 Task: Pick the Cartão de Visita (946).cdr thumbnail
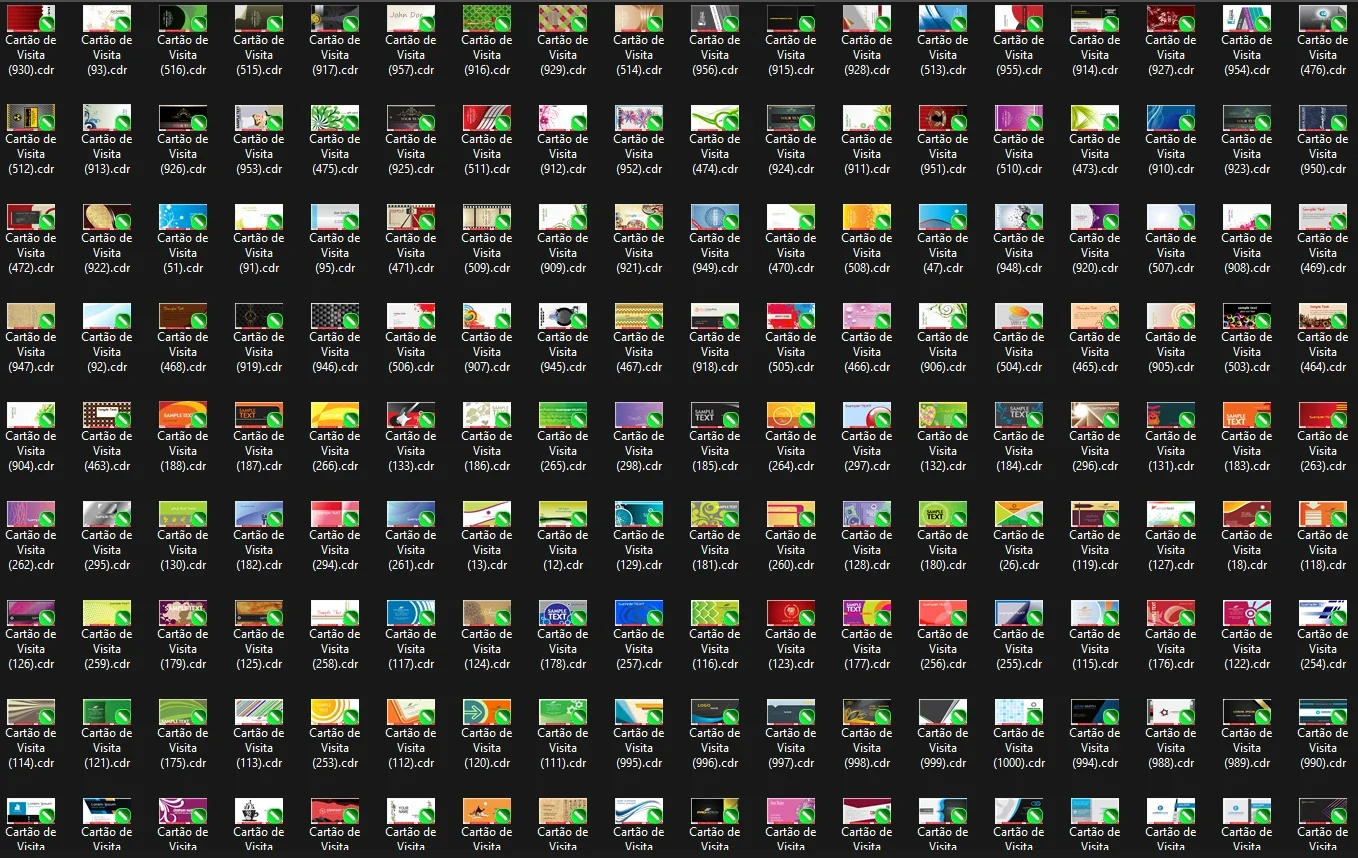click(x=335, y=315)
